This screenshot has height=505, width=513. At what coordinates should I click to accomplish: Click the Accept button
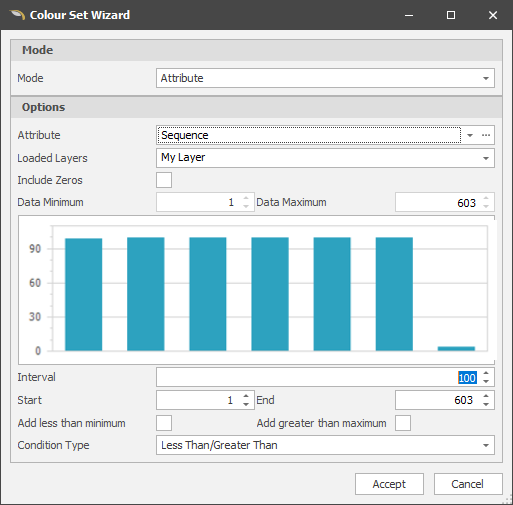coord(389,484)
